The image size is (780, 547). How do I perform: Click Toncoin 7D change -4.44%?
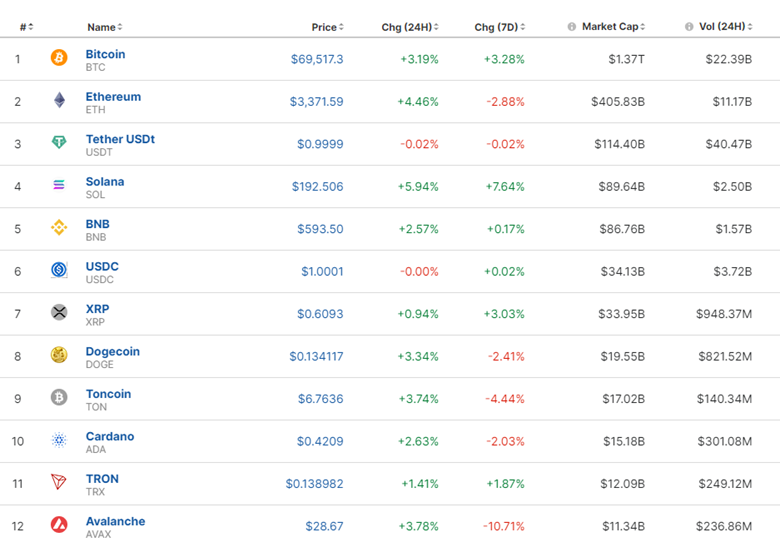click(505, 399)
